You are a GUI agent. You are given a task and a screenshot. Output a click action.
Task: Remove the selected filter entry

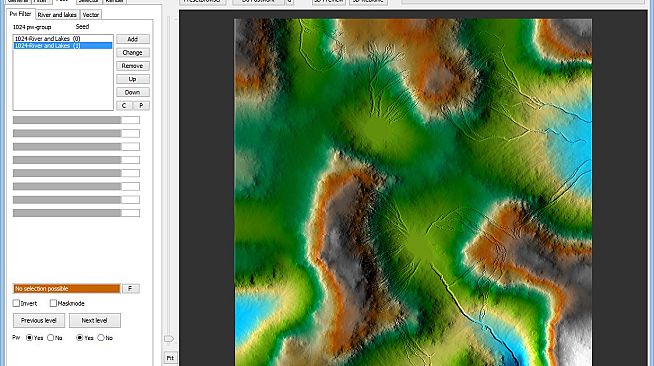(x=133, y=66)
